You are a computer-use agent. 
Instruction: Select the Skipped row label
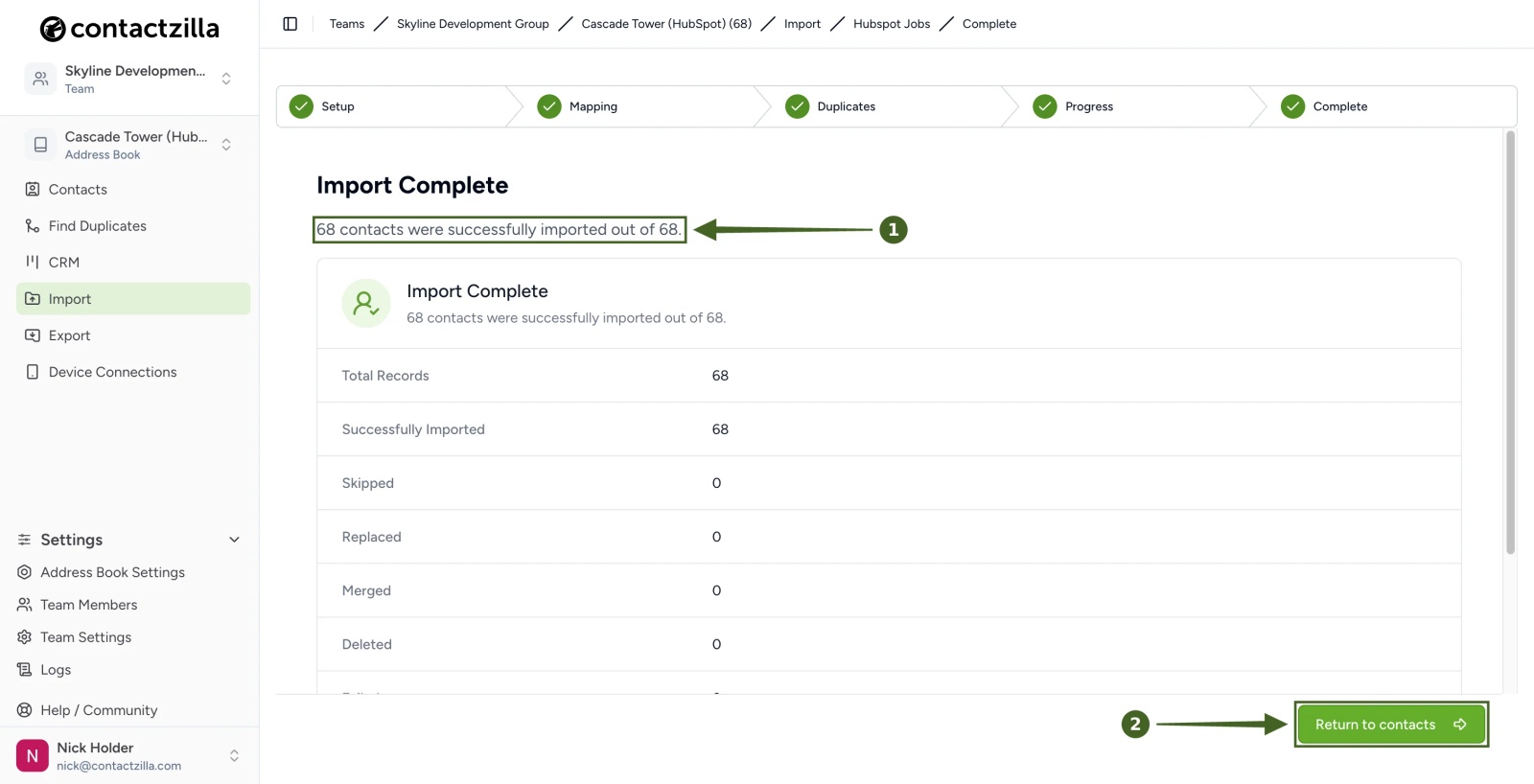coord(368,483)
